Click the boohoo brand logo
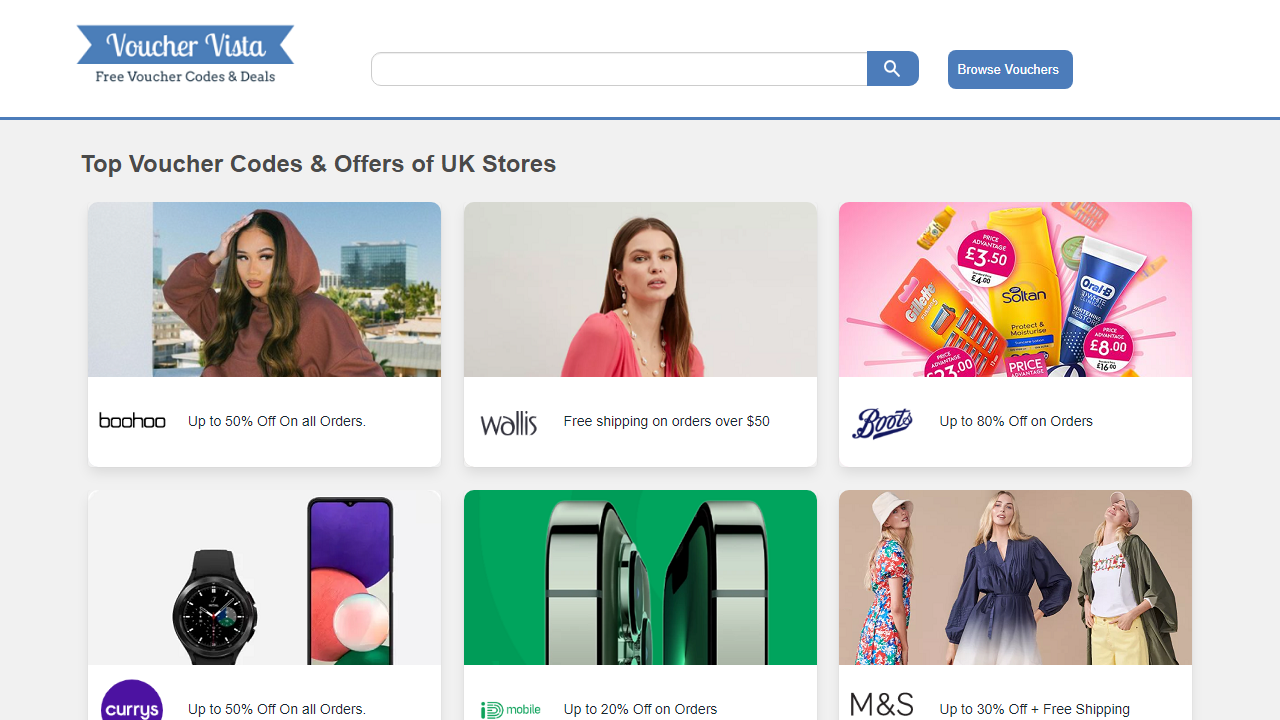The width and height of the screenshot is (1280, 720). (132, 421)
